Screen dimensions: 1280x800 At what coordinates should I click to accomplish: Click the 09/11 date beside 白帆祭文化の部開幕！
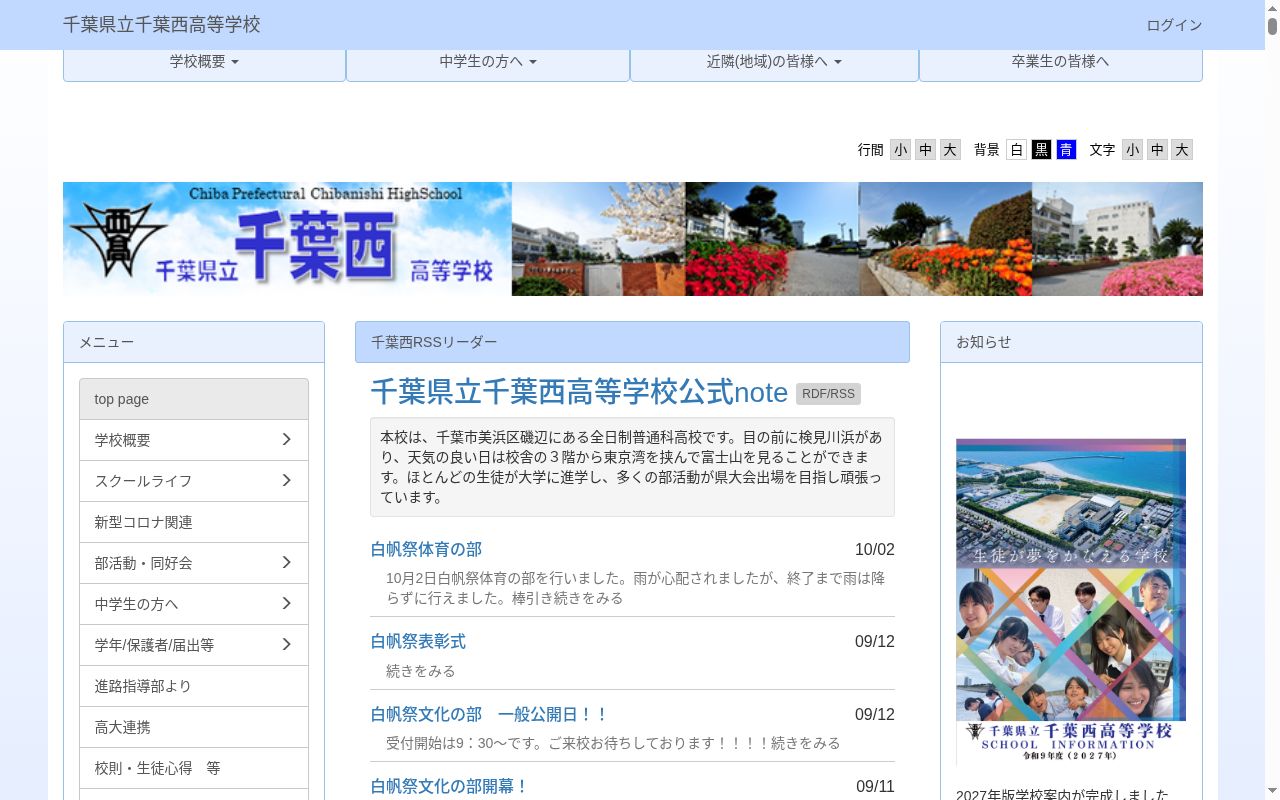coord(875,787)
